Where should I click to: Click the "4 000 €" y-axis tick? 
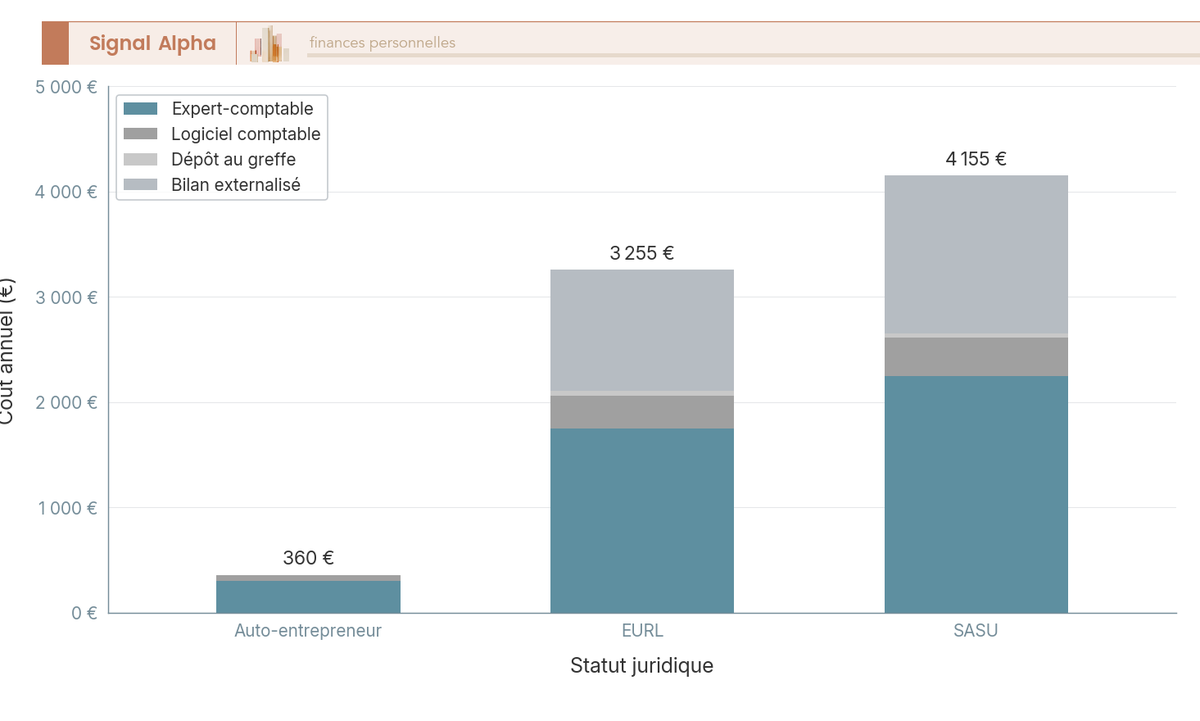point(66,192)
